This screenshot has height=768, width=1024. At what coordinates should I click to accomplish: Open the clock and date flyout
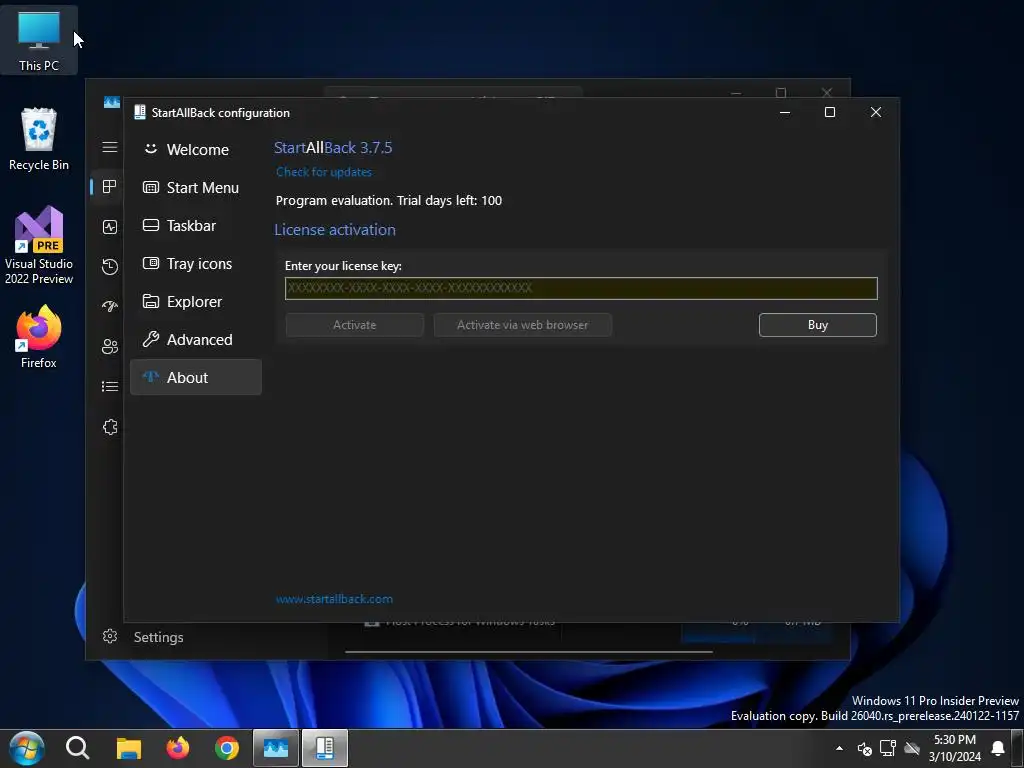pyautogui.click(x=955, y=748)
